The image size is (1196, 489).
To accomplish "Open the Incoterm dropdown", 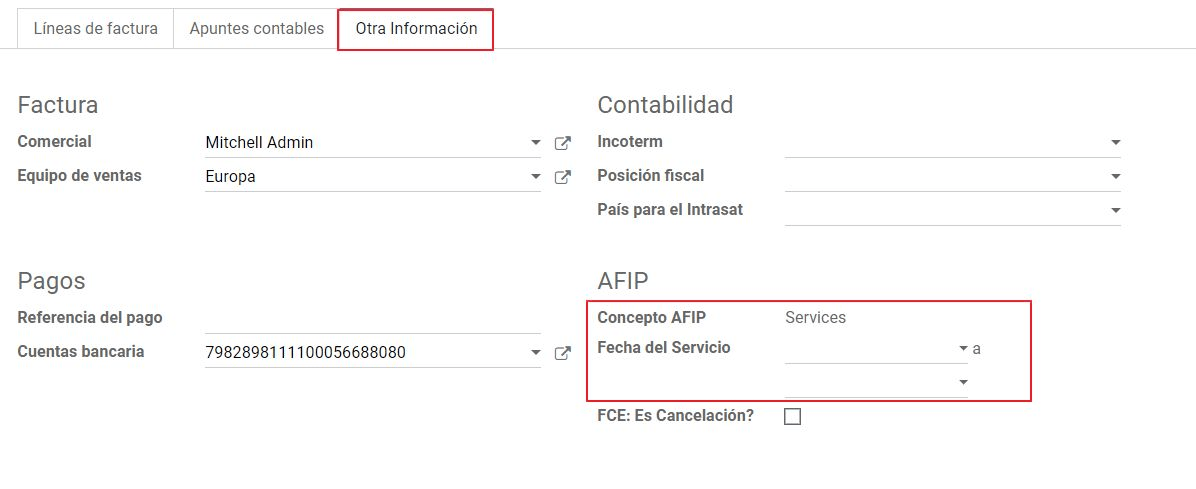I will coord(1116,143).
